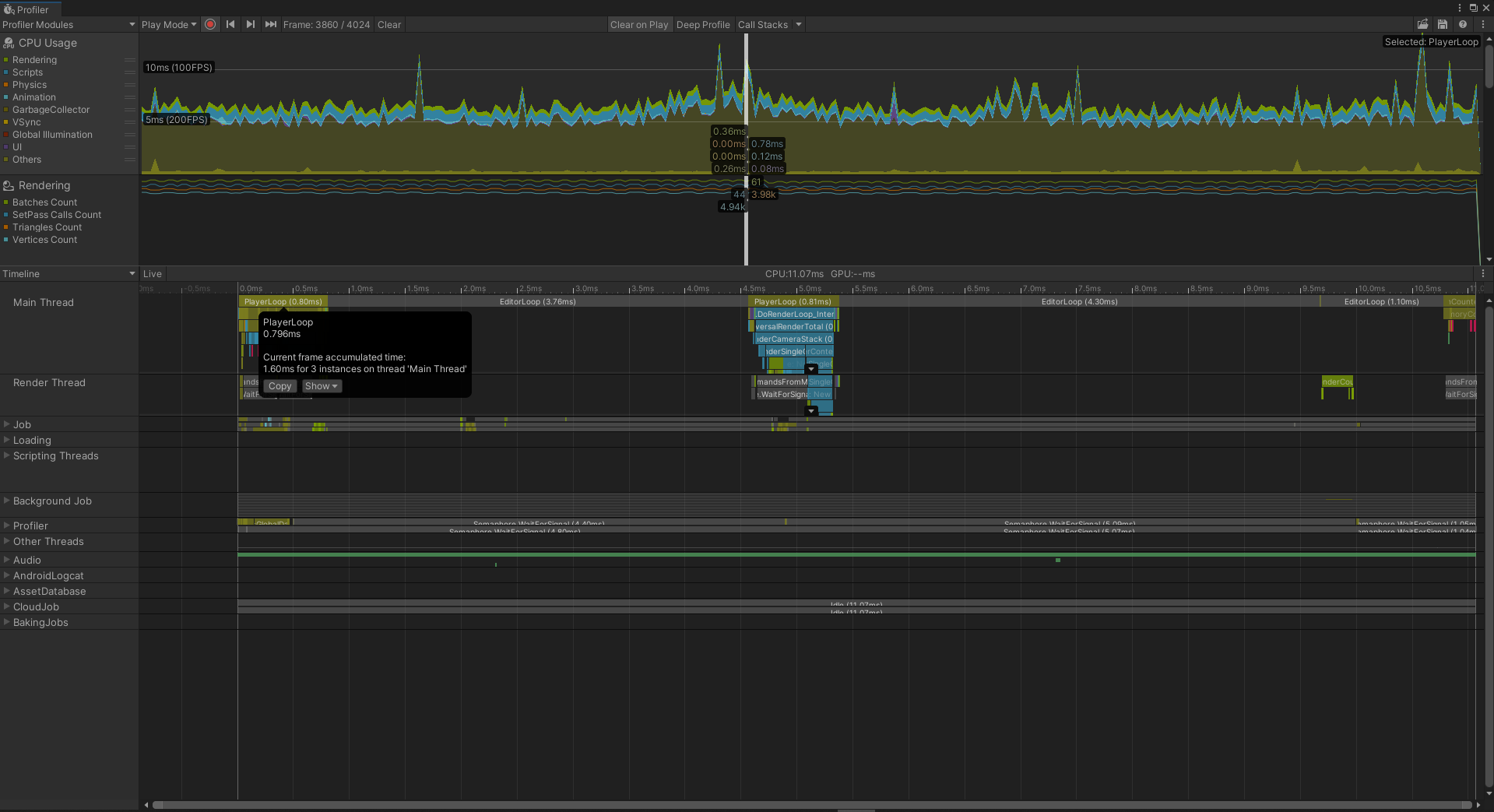Open the Call Stacks dropdown arrow

click(x=799, y=24)
